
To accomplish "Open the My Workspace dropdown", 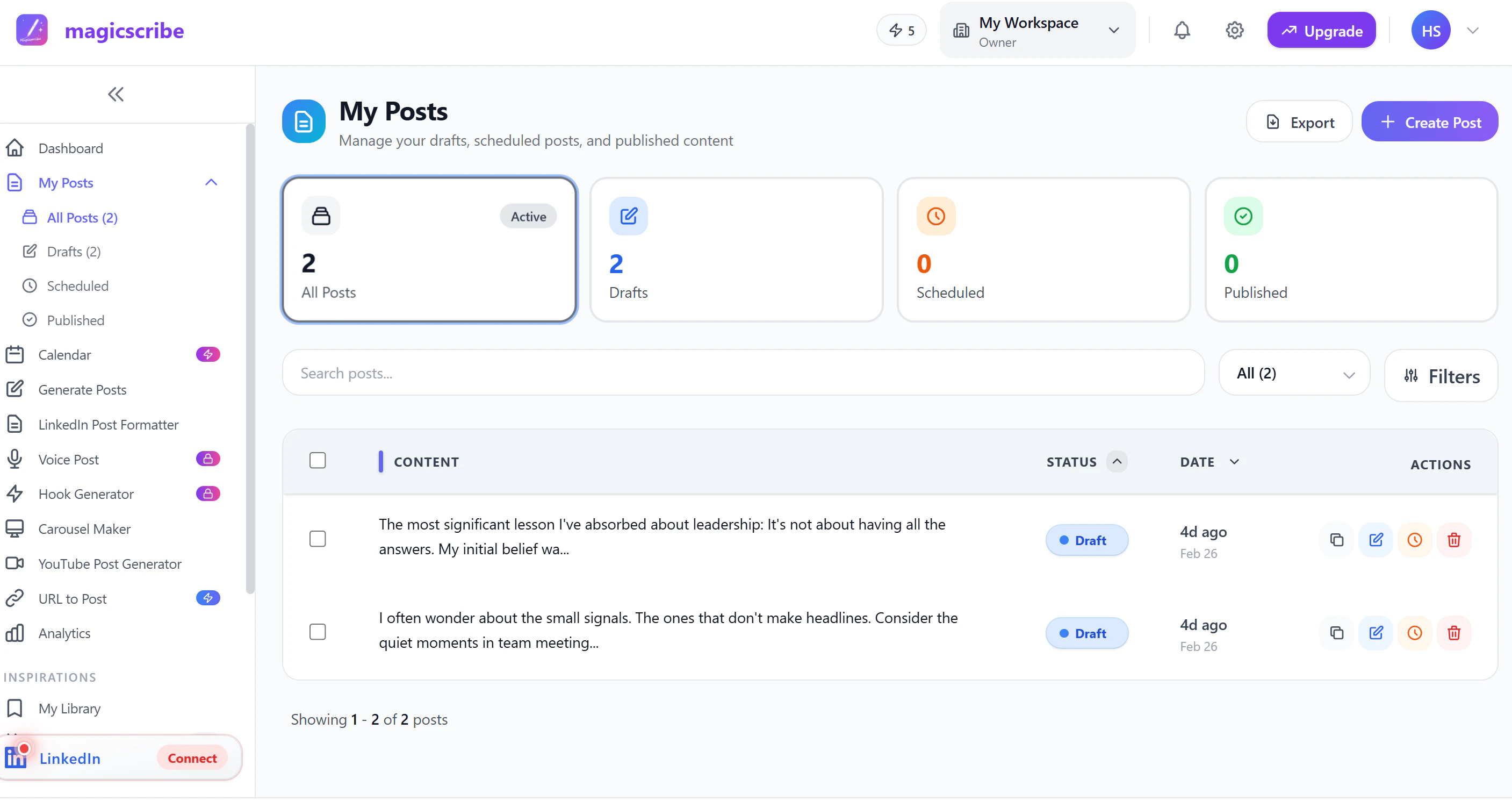I will coord(1037,31).
